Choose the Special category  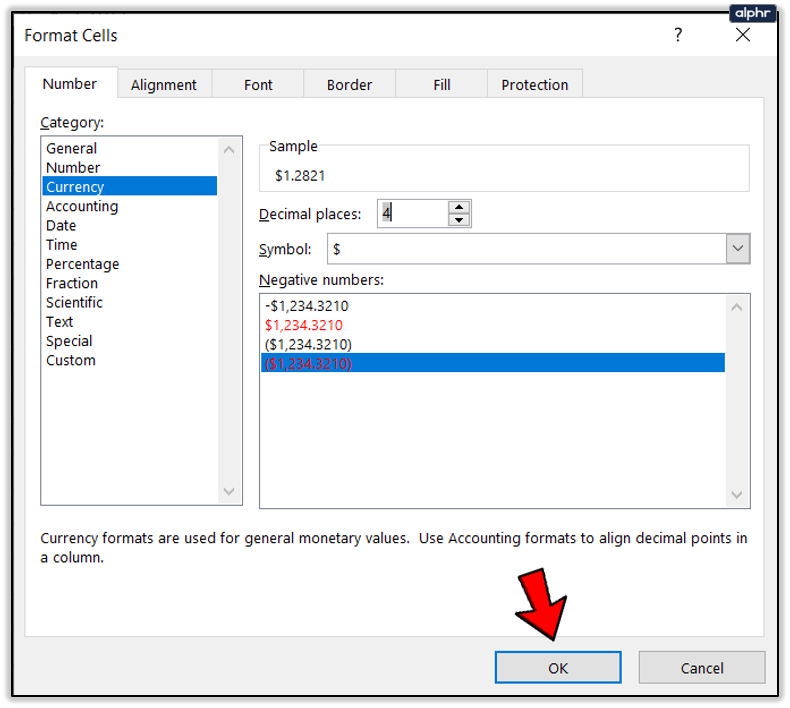click(x=130, y=341)
